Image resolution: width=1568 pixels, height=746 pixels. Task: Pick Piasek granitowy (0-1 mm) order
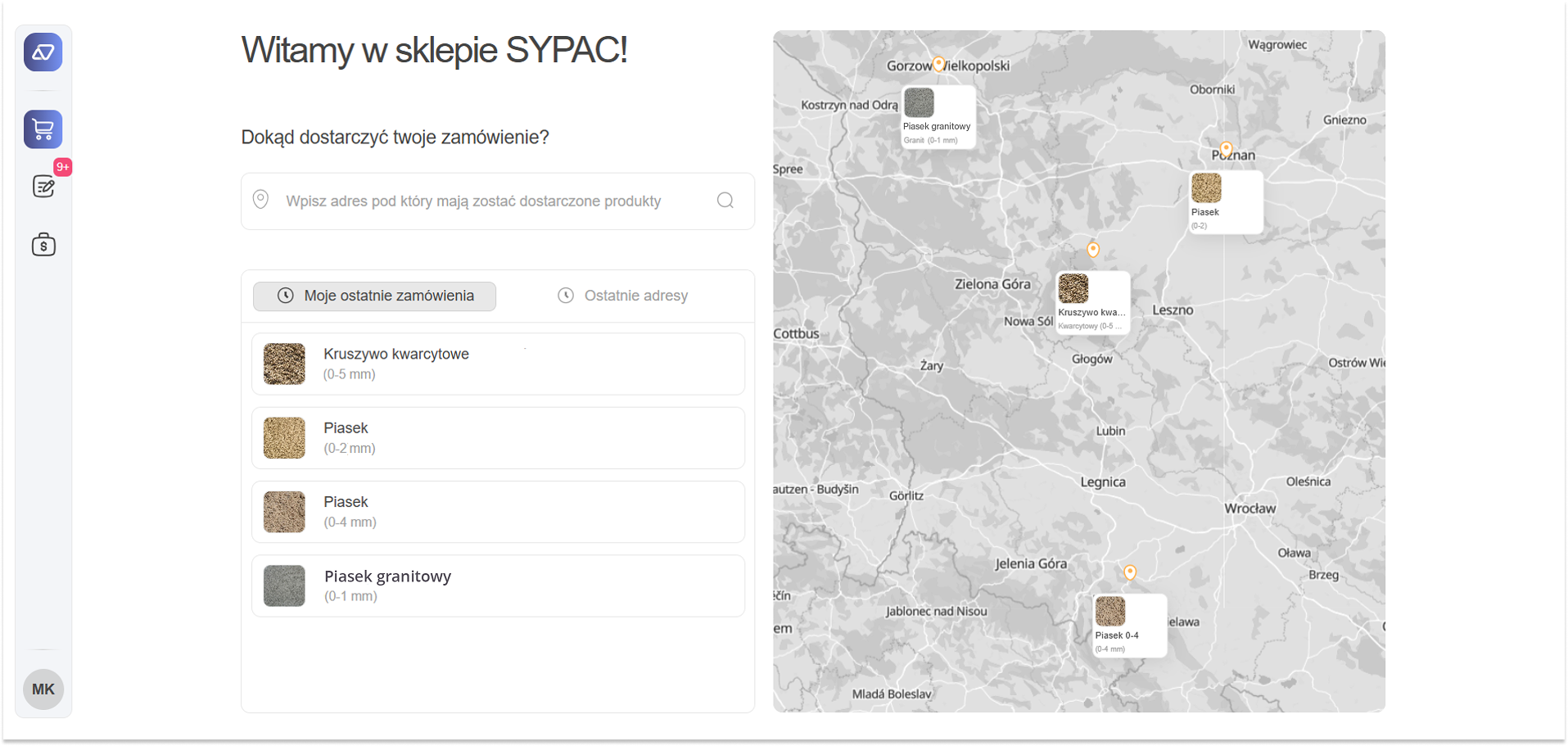pos(498,586)
